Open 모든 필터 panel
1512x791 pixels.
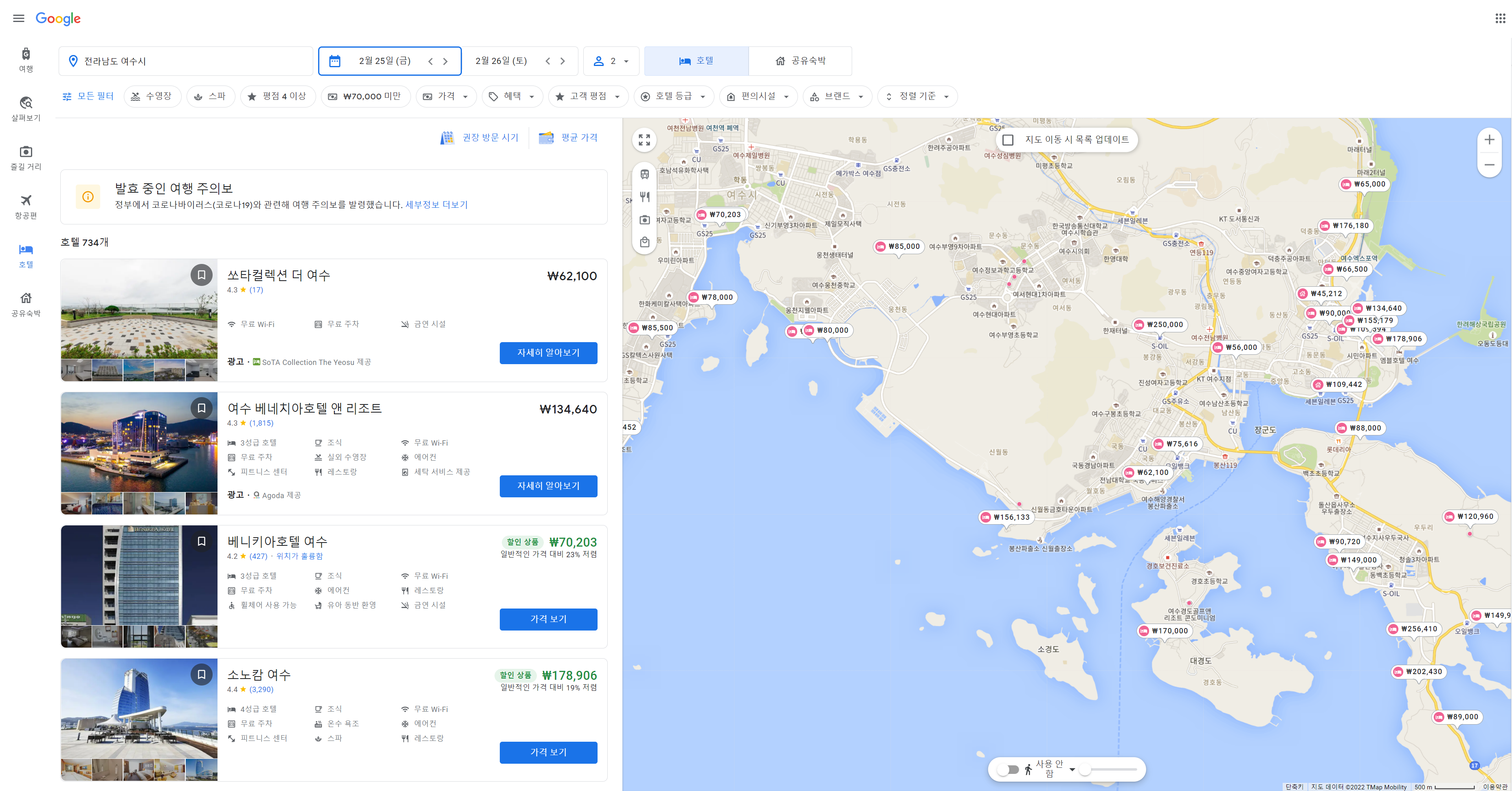pos(88,96)
